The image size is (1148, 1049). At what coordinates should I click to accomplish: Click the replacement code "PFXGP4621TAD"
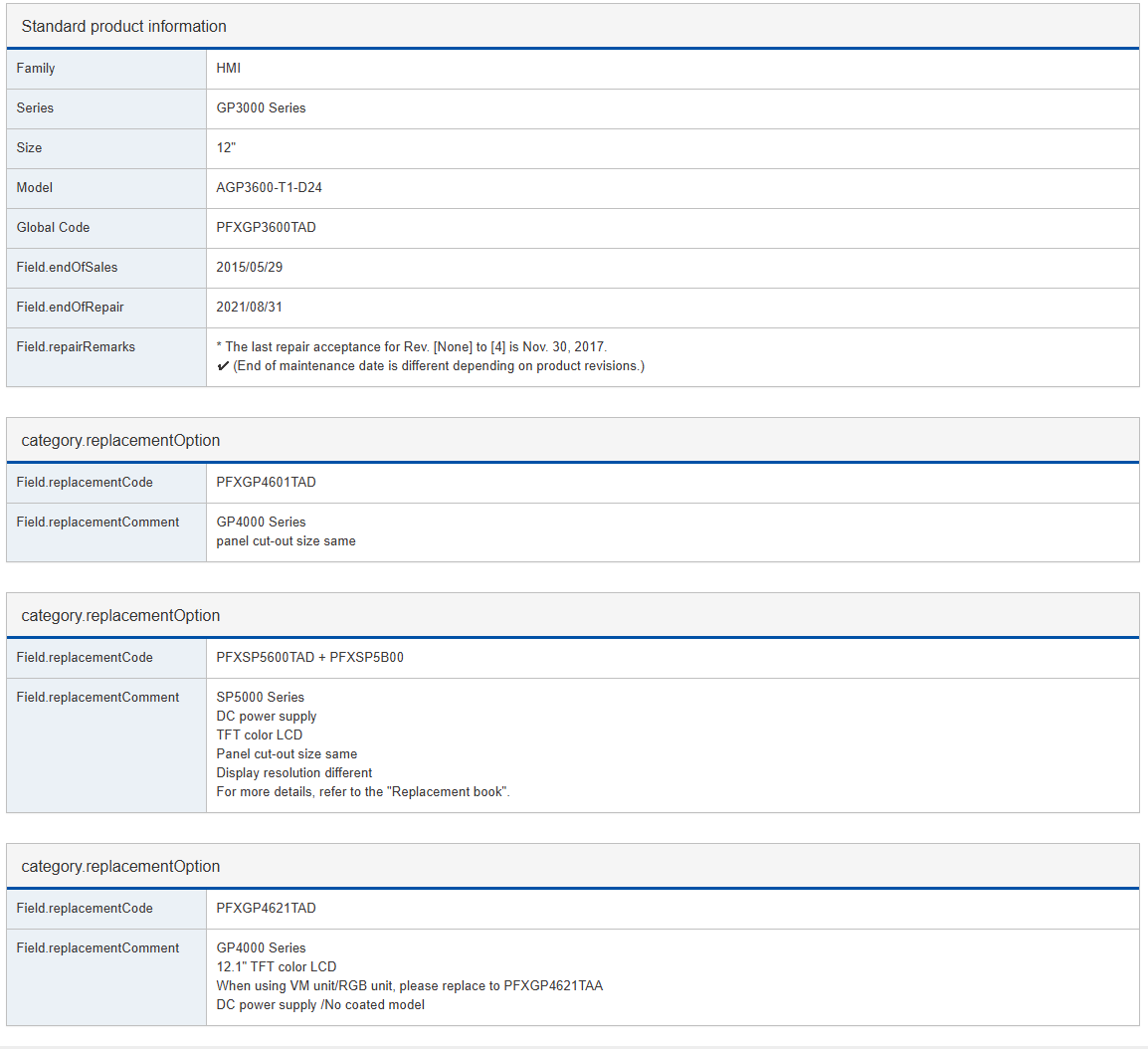[x=267, y=908]
